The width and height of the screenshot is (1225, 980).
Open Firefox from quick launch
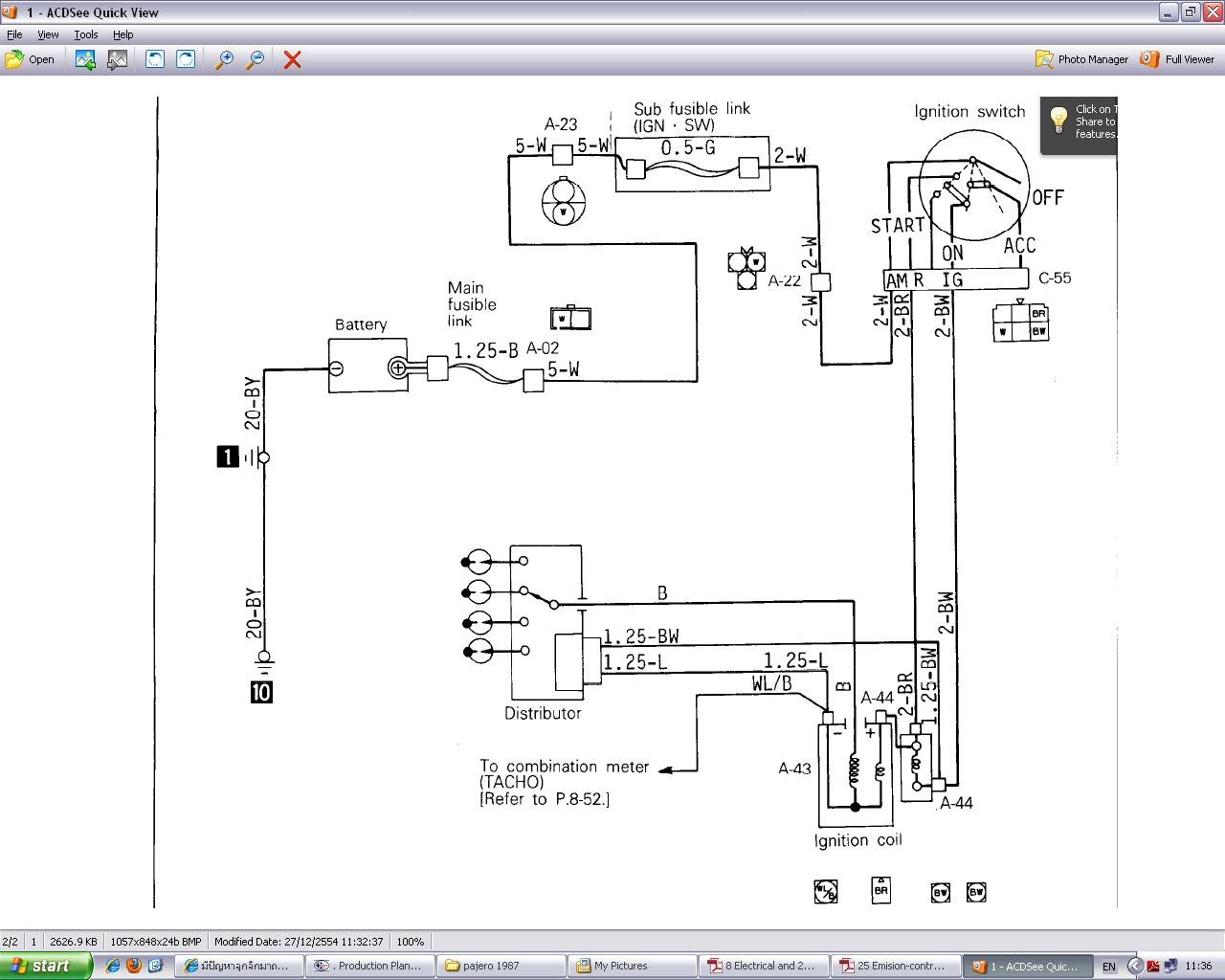(134, 966)
